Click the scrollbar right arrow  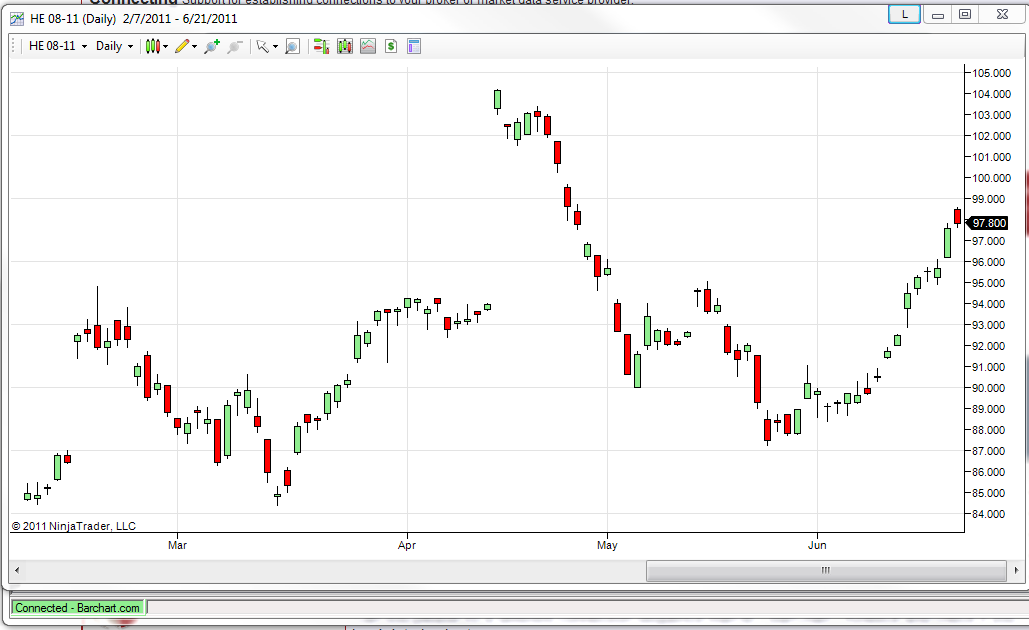(1017, 570)
